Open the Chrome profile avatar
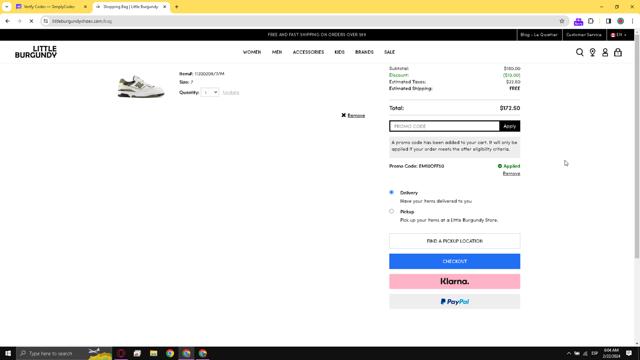The image size is (640, 360). click(x=620, y=21)
